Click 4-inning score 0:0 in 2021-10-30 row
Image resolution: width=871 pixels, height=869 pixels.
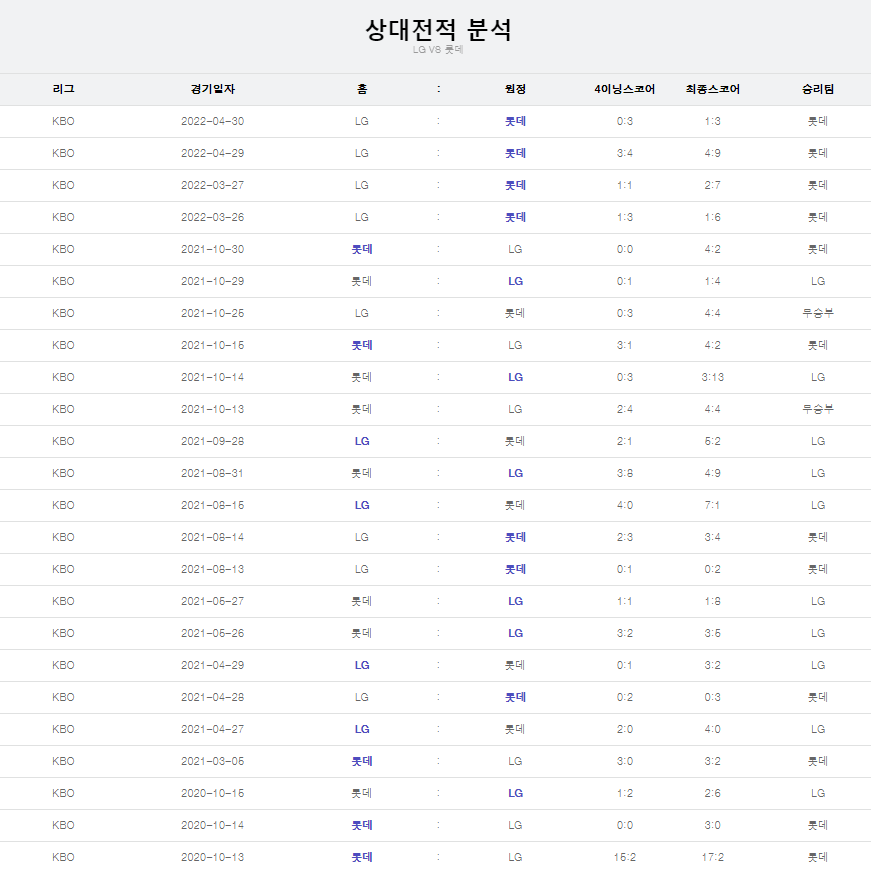[x=624, y=249]
